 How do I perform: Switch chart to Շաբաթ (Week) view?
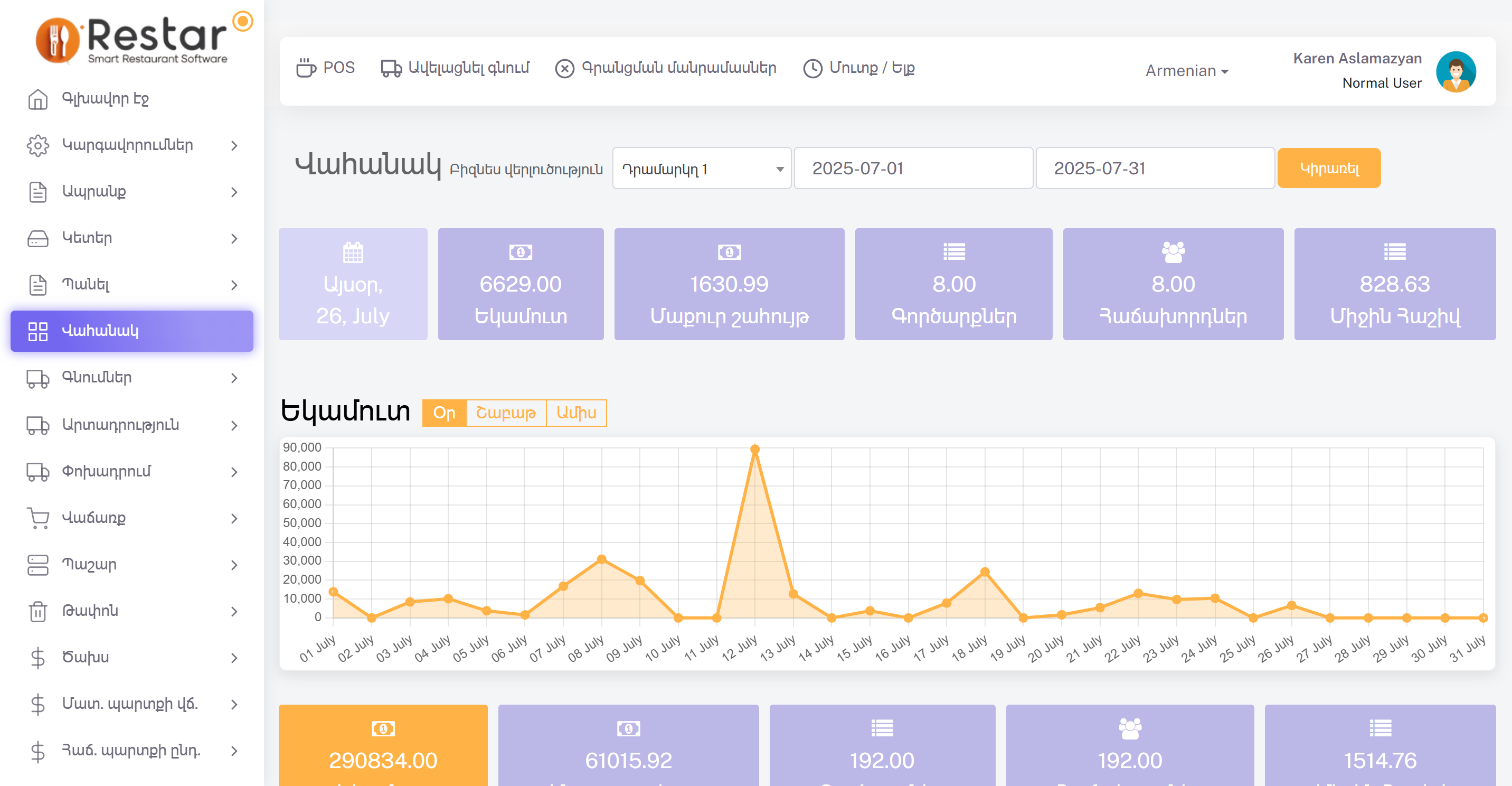tap(505, 413)
